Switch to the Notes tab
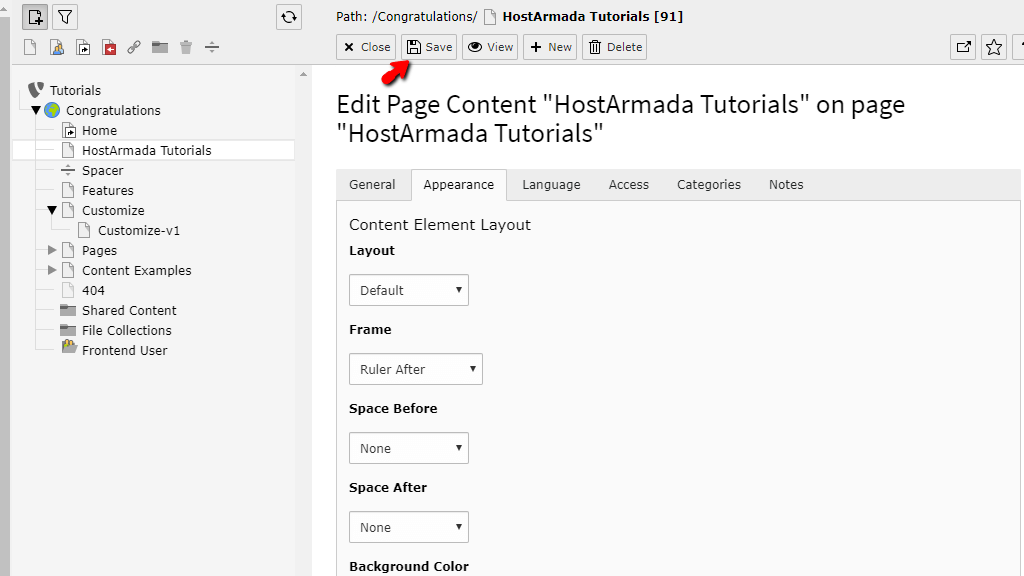 click(786, 185)
